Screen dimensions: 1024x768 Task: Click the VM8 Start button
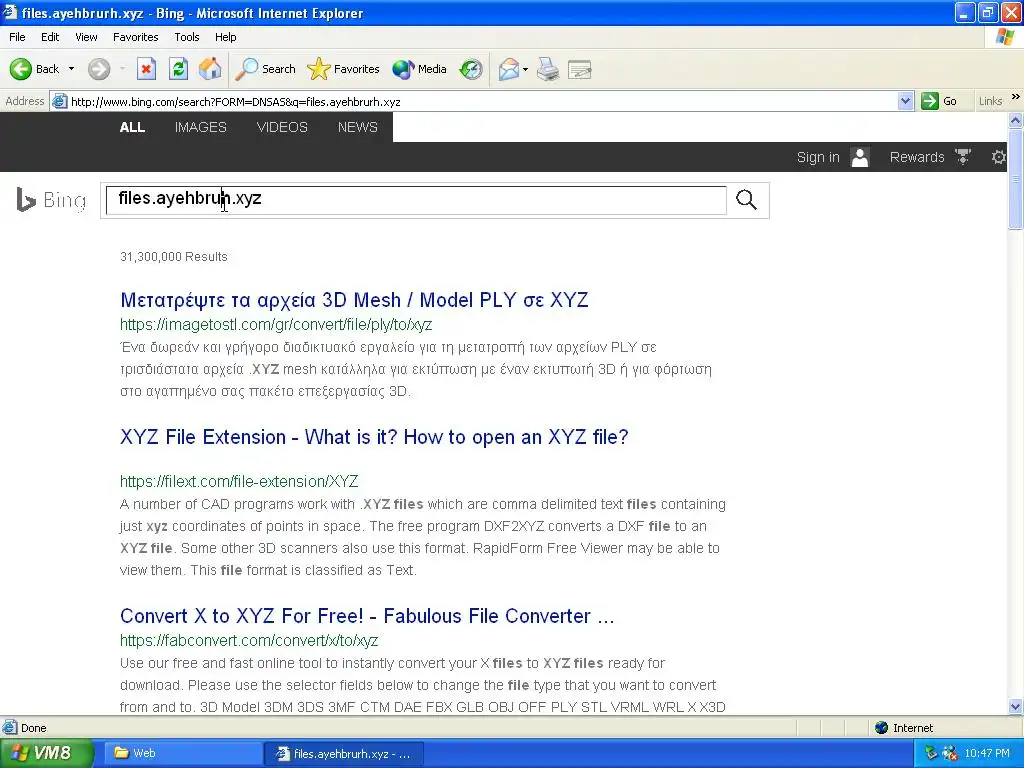click(46, 753)
